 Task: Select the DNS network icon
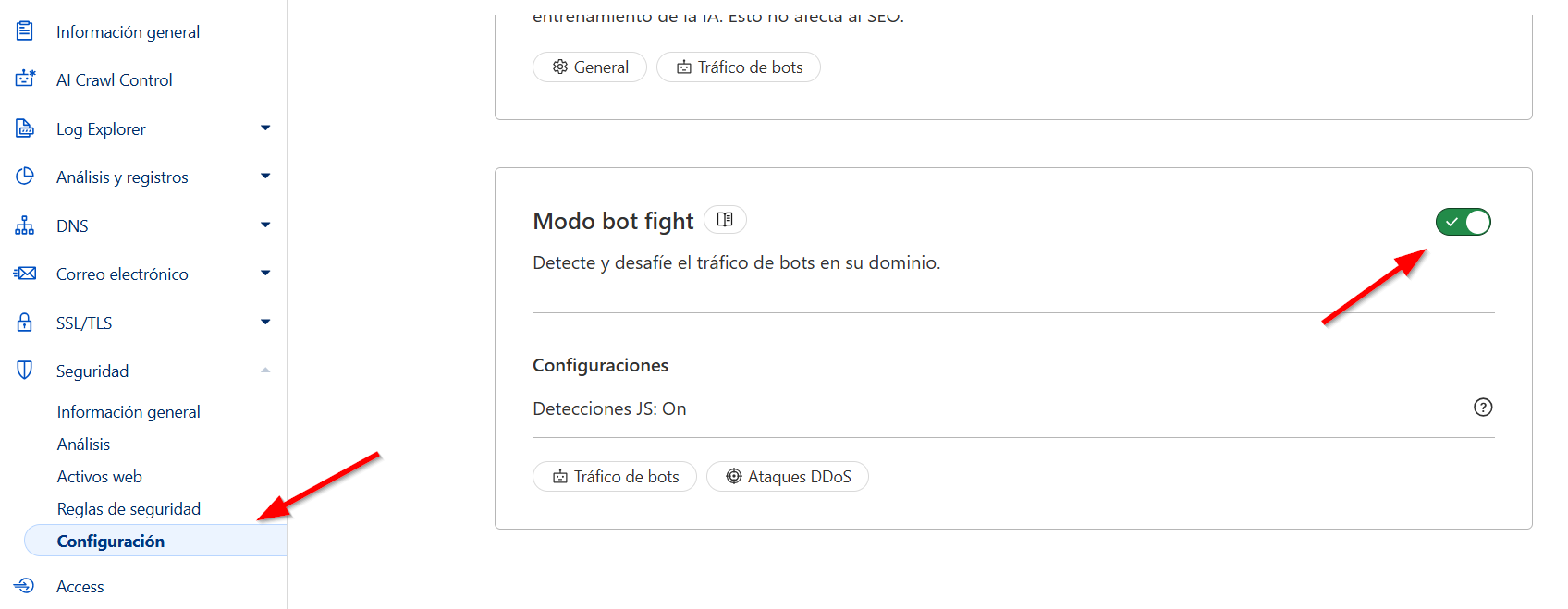click(24, 225)
